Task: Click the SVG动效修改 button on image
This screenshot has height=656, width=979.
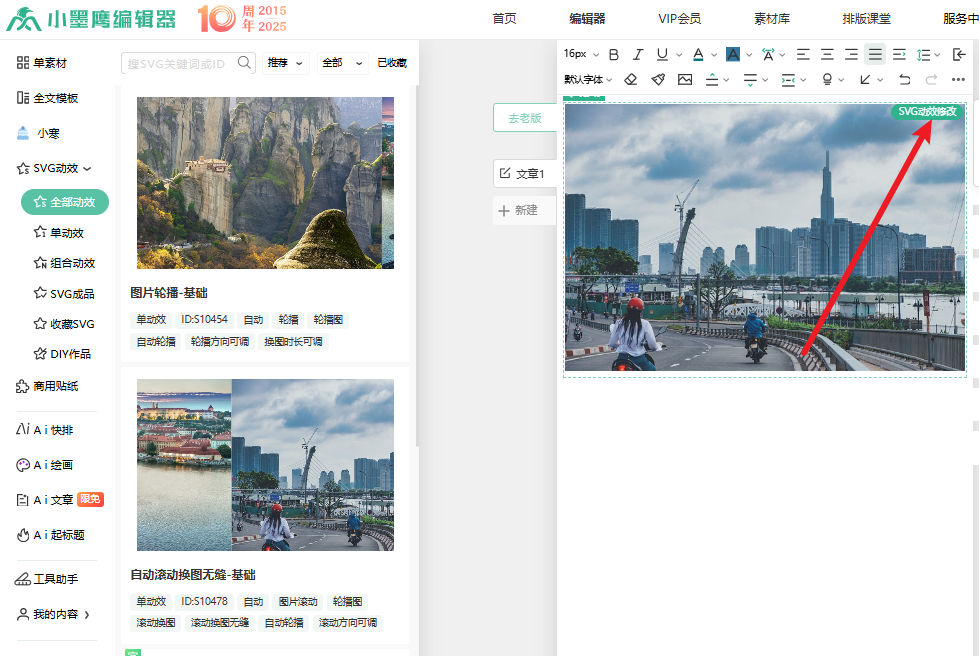Action: [x=927, y=111]
